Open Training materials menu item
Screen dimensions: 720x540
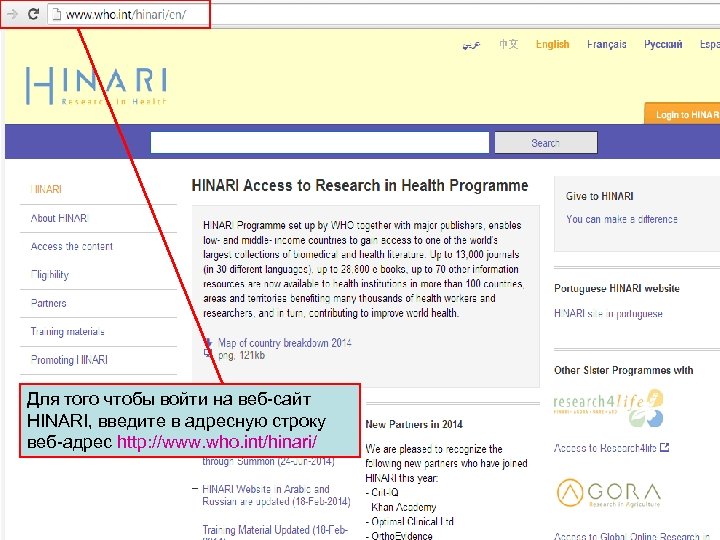pos(68,332)
